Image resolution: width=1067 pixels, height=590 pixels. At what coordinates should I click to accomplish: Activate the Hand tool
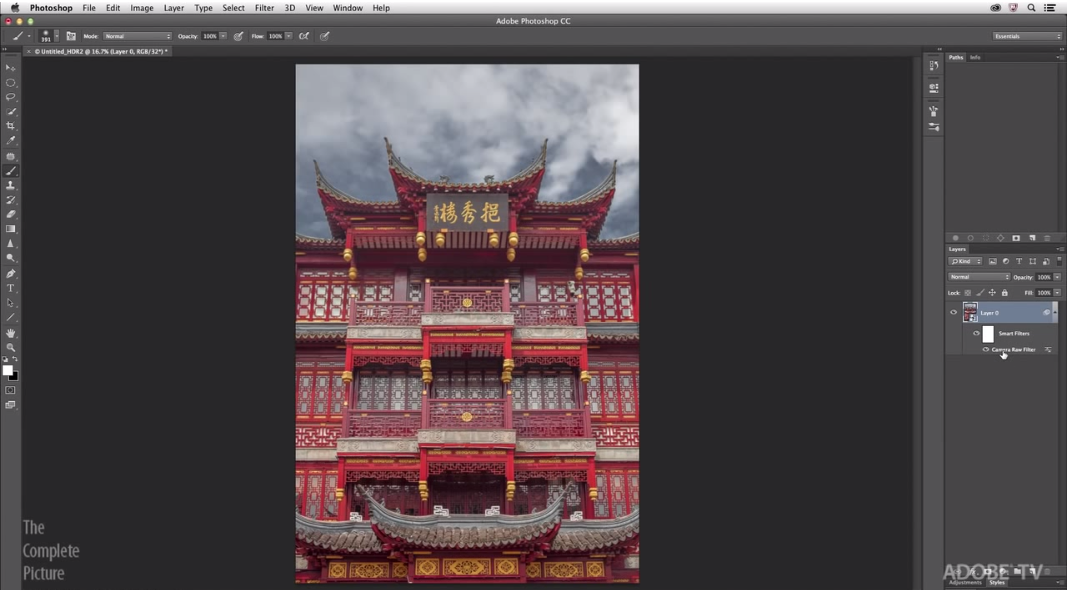pos(11,333)
